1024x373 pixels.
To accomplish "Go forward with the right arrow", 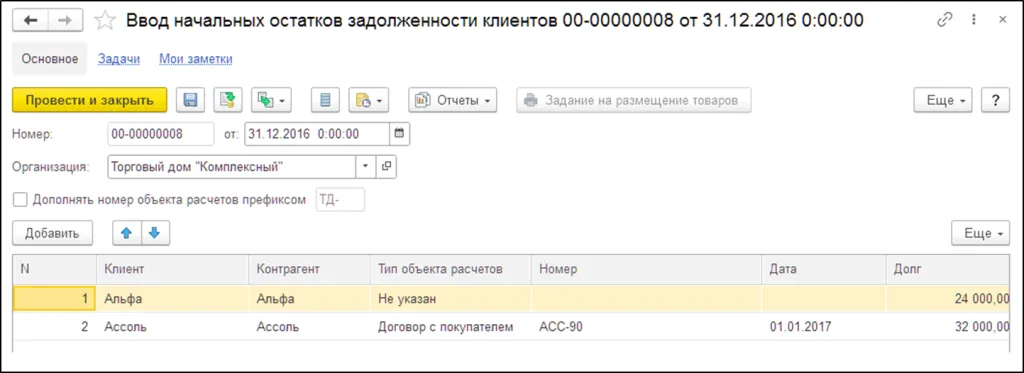I will (66, 21).
